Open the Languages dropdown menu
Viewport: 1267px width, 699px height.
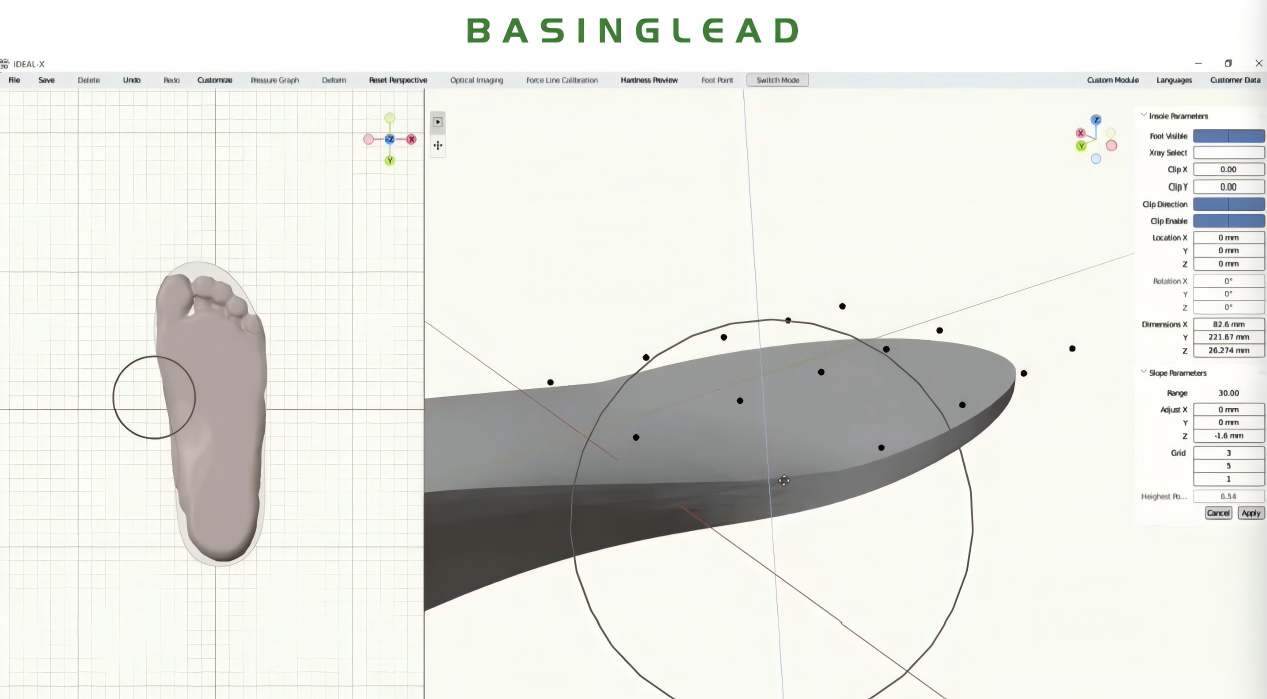point(1174,80)
